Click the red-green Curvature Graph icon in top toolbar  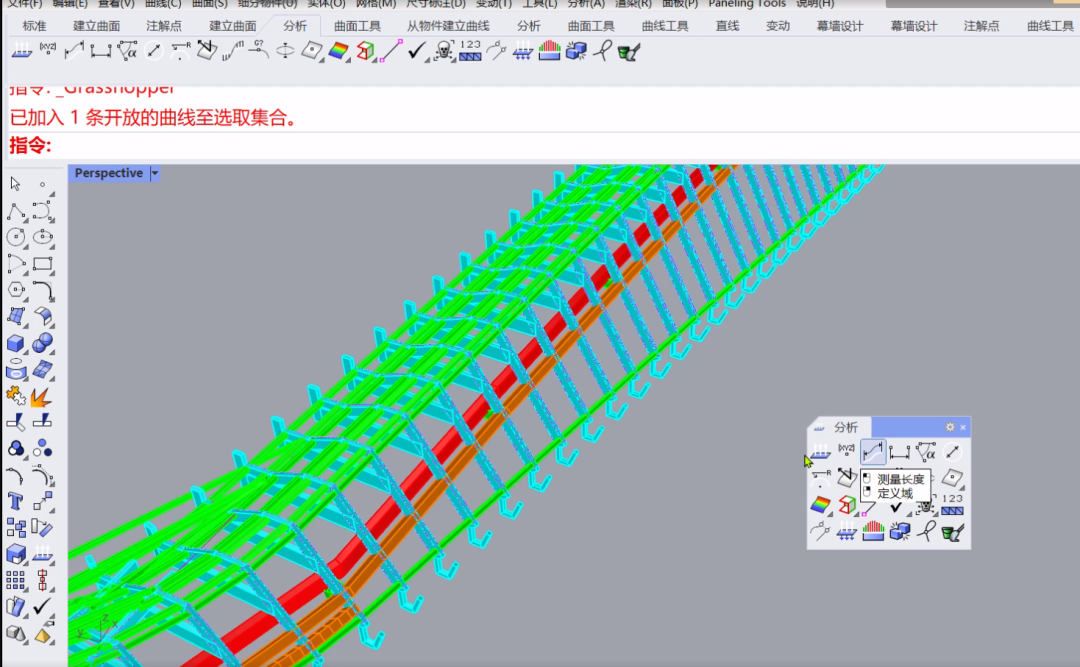pos(549,51)
